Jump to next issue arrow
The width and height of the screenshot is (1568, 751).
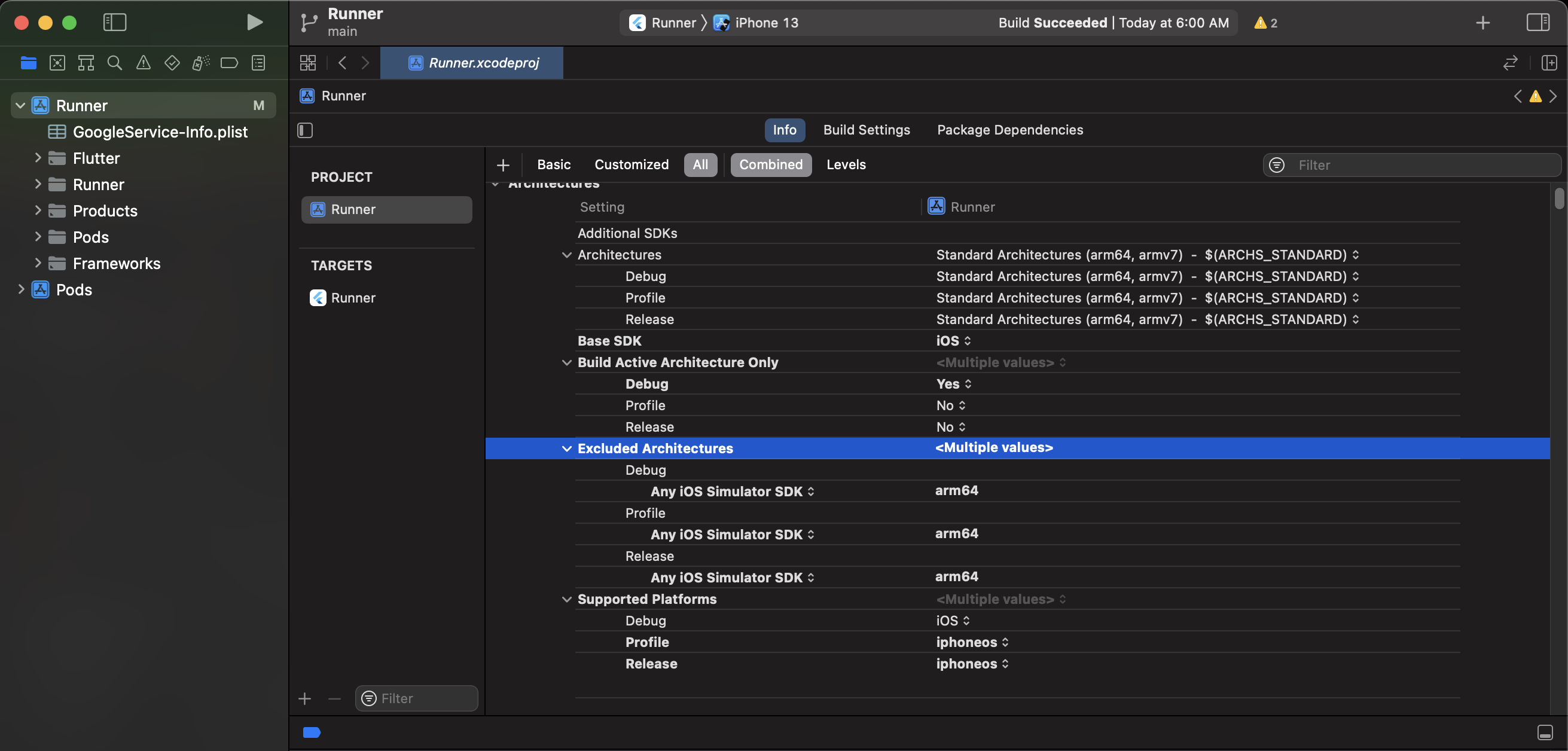tap(1554, 96)
